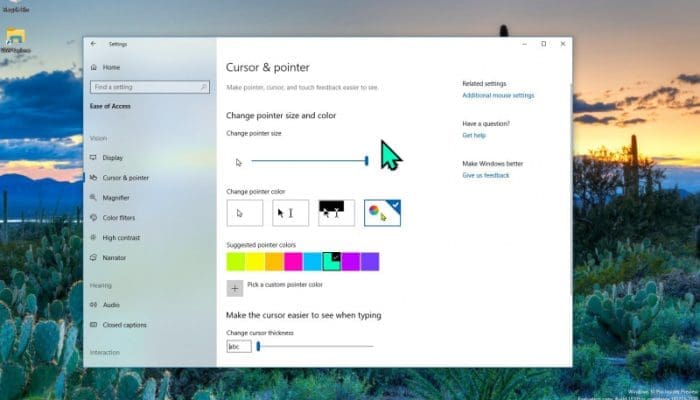The height and width of the screenshot is (400, 700).
Task: Open the Give us feedback link
Action: 486,175
